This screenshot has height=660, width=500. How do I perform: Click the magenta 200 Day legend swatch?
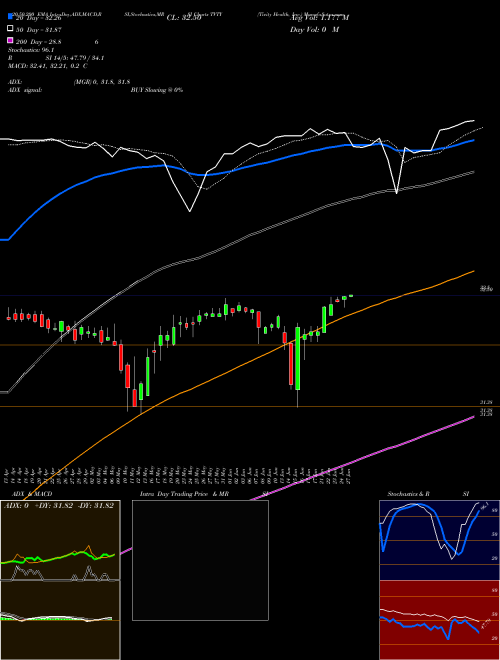10,40
